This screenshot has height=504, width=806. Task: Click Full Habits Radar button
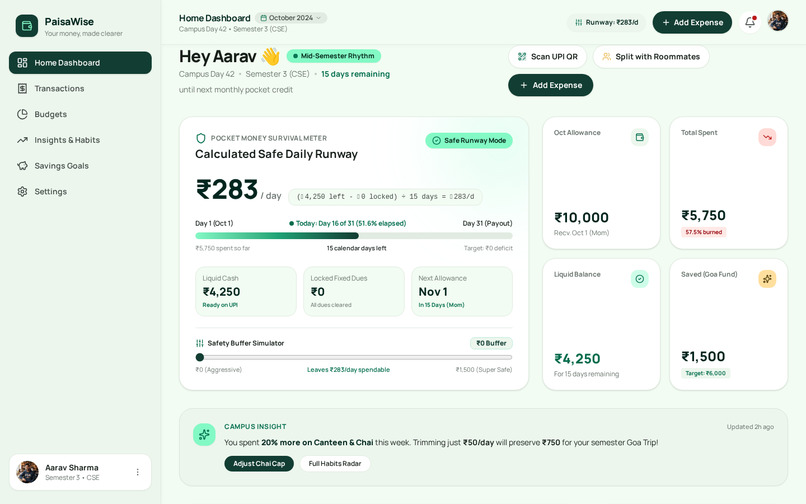335,464
